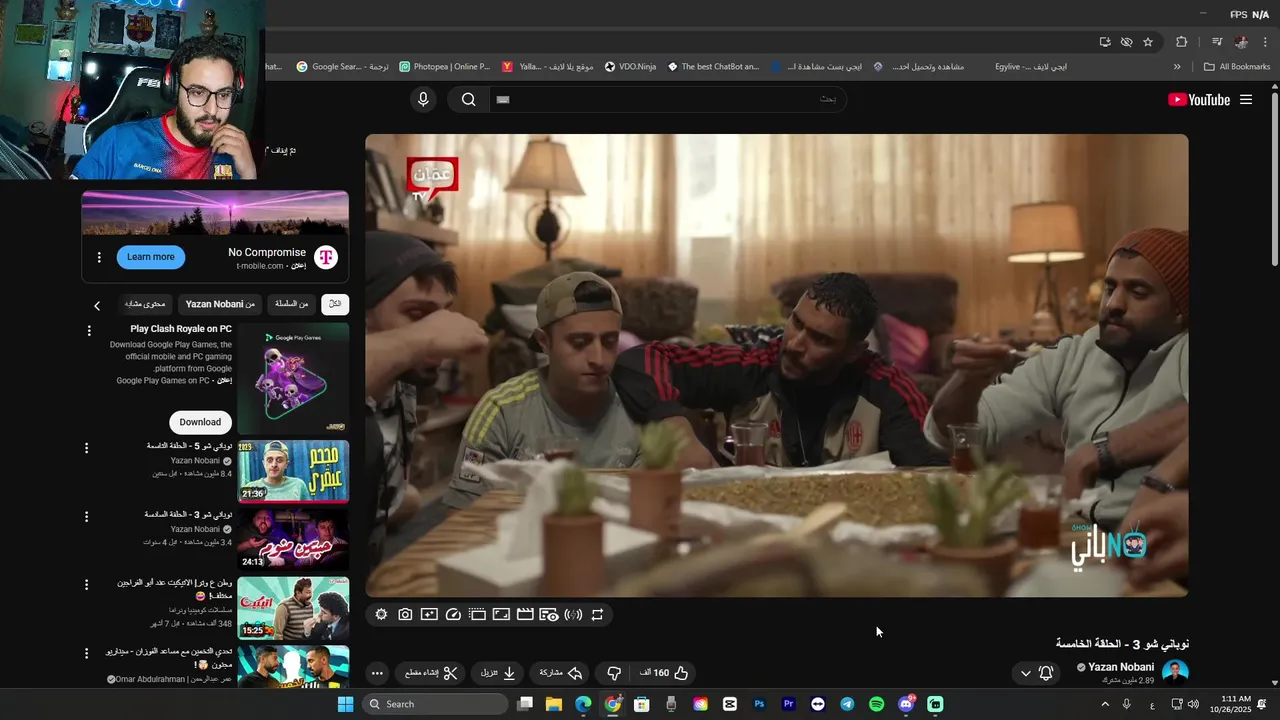Open Yazan Nobani channel avatar

pos(1175,672)
